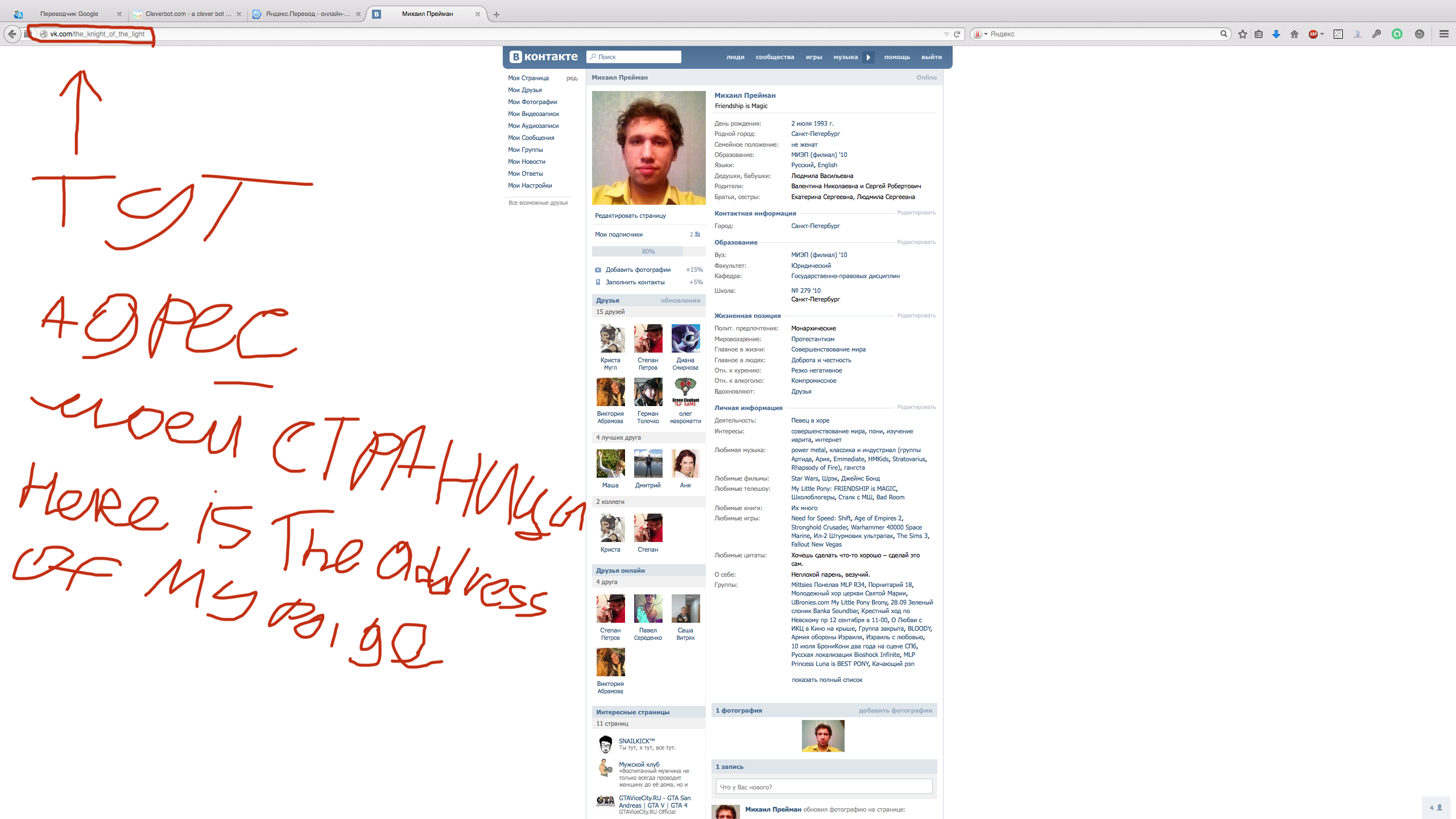The height and width of the screenshot is (819, 1456).
Task: Open the помощь menu item
Action: coord(897,57)
